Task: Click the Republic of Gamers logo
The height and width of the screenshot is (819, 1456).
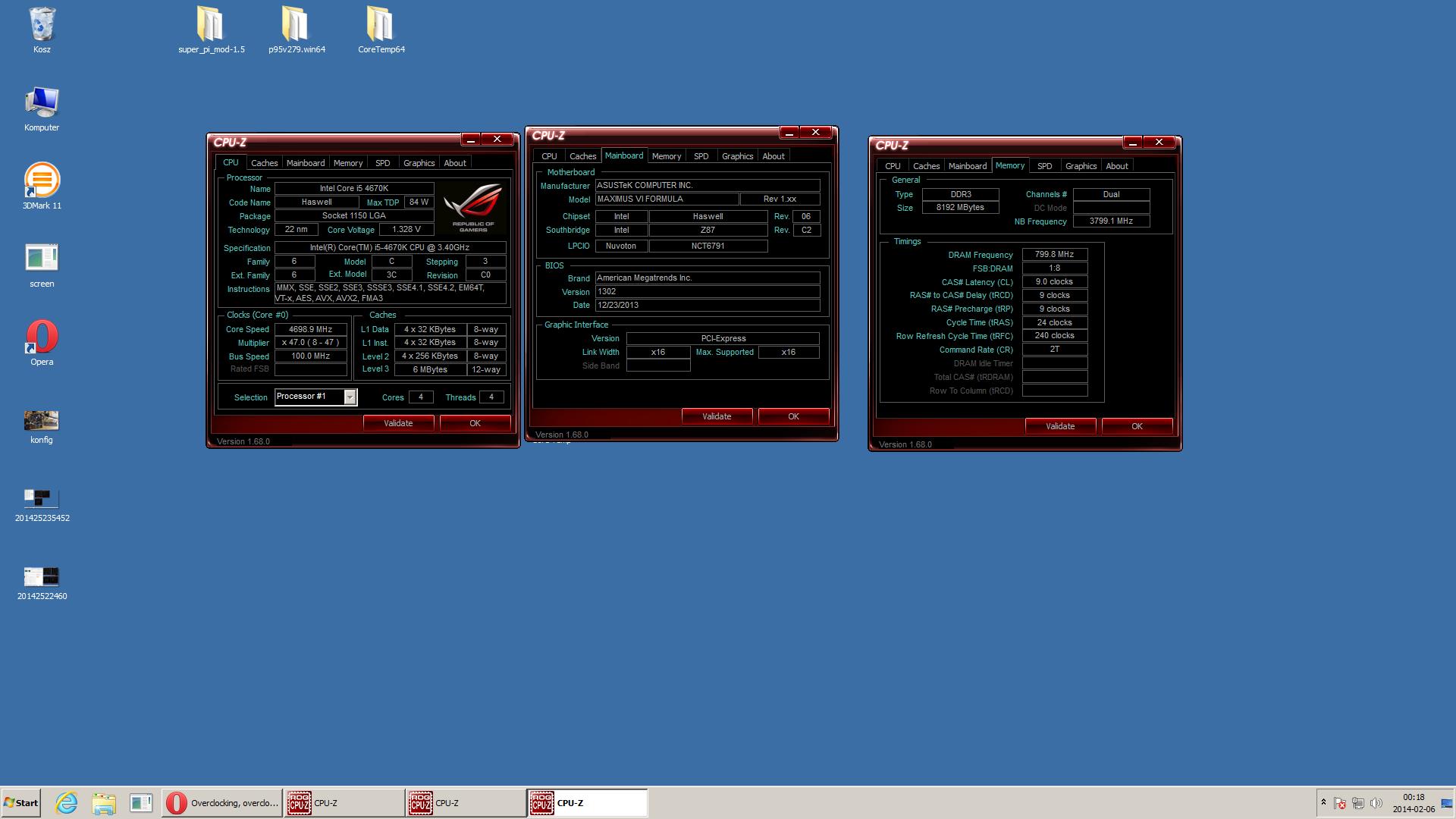Action: click(x=473, y=208)
